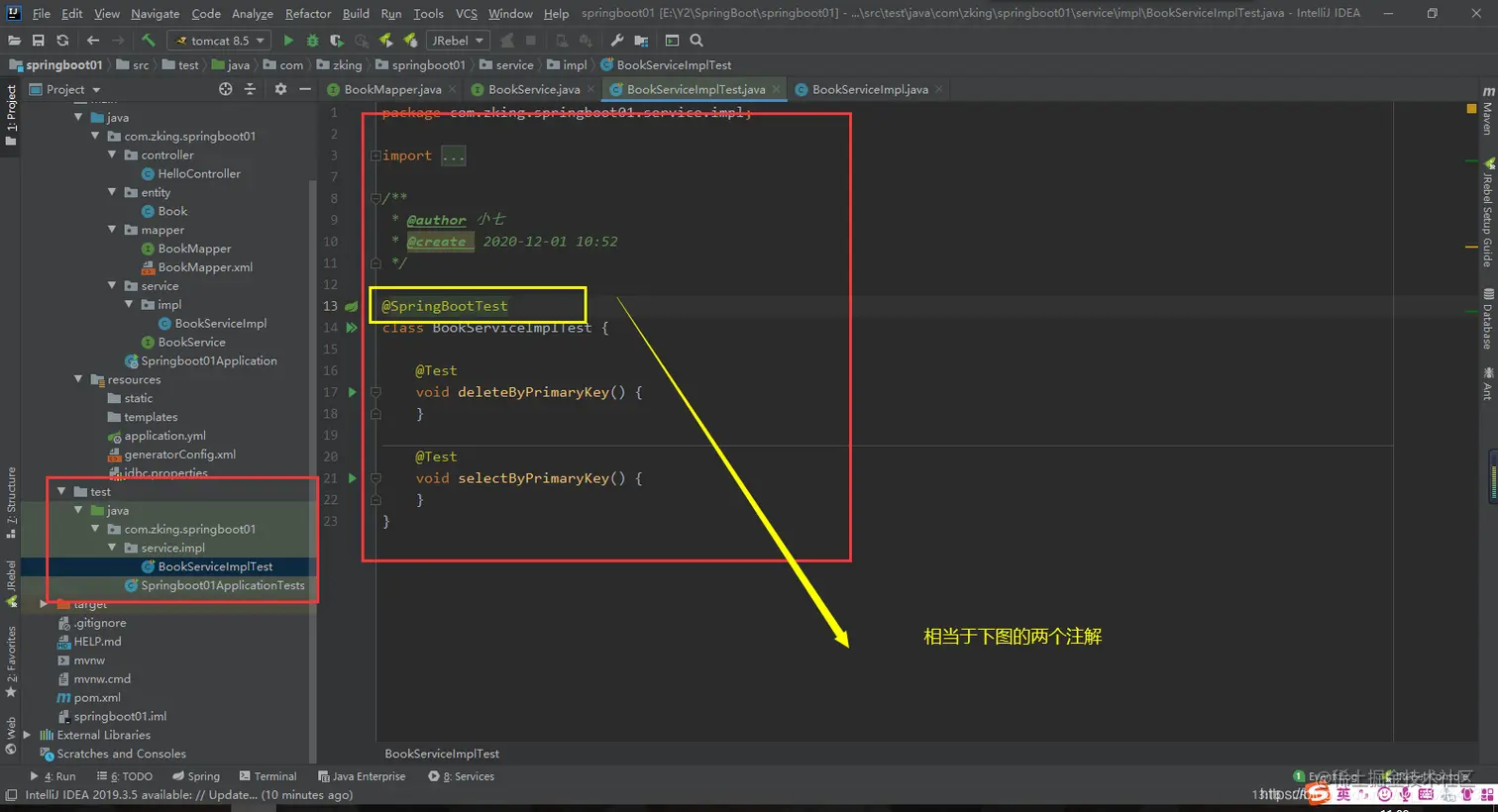Start debugging with the bug icon

312,41
